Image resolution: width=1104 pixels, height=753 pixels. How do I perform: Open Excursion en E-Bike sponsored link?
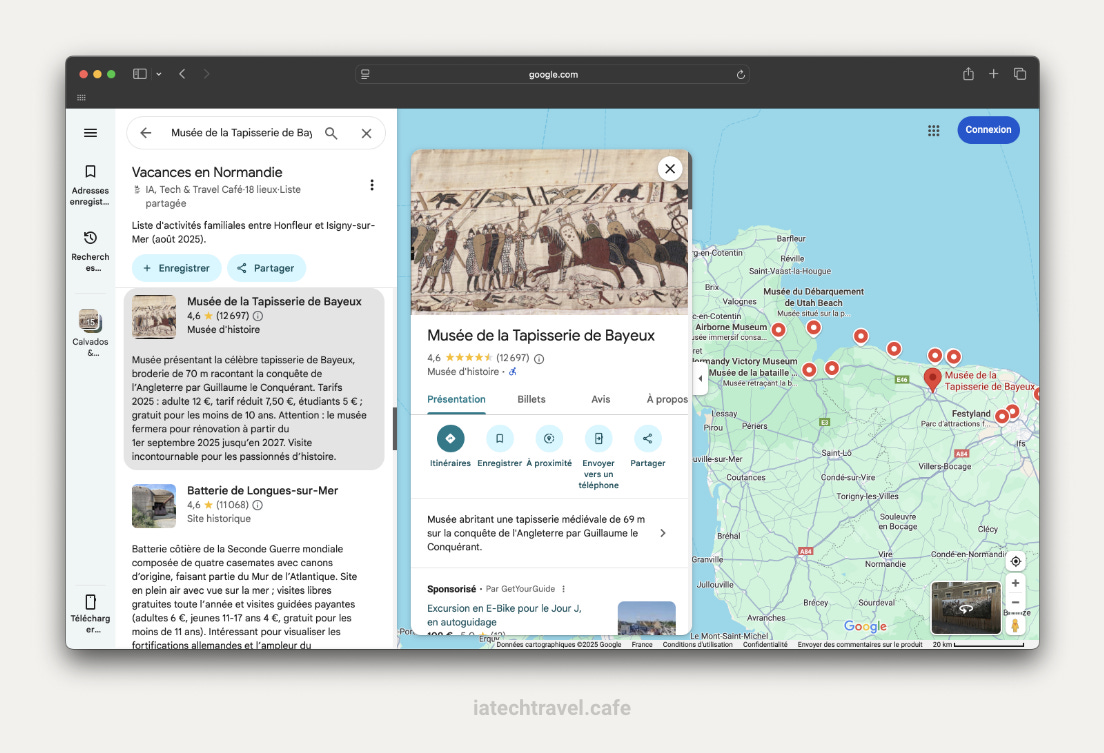click(504, 615)
